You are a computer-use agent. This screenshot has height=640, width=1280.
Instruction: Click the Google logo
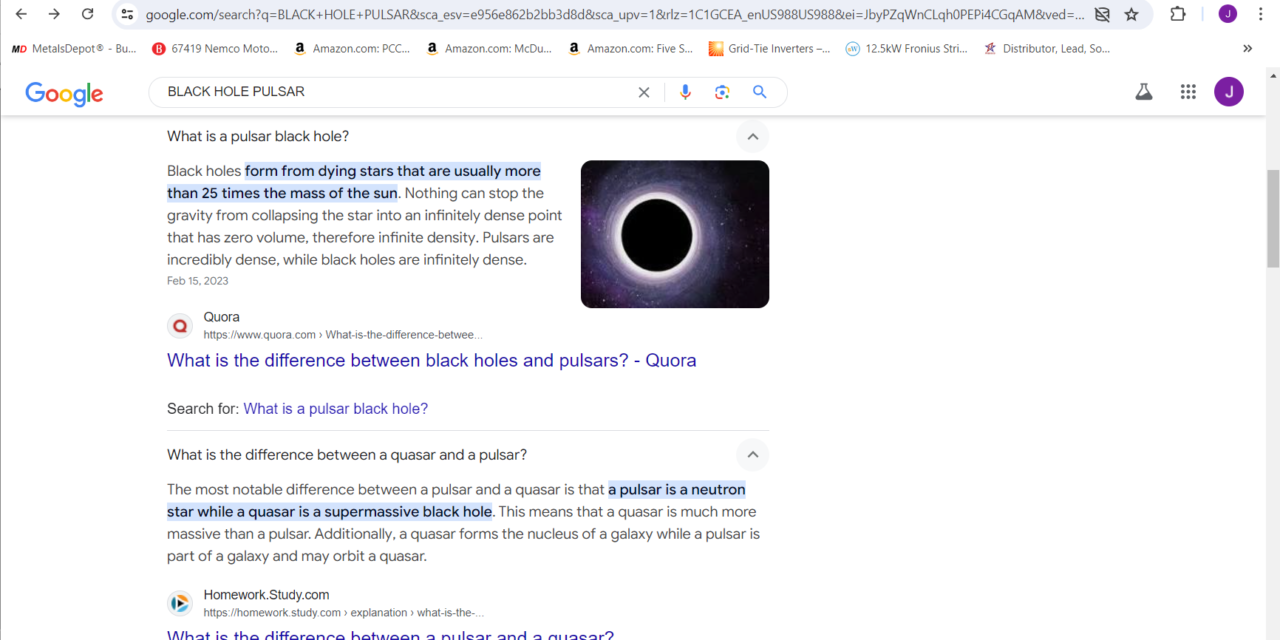click(x=64, y=93)
